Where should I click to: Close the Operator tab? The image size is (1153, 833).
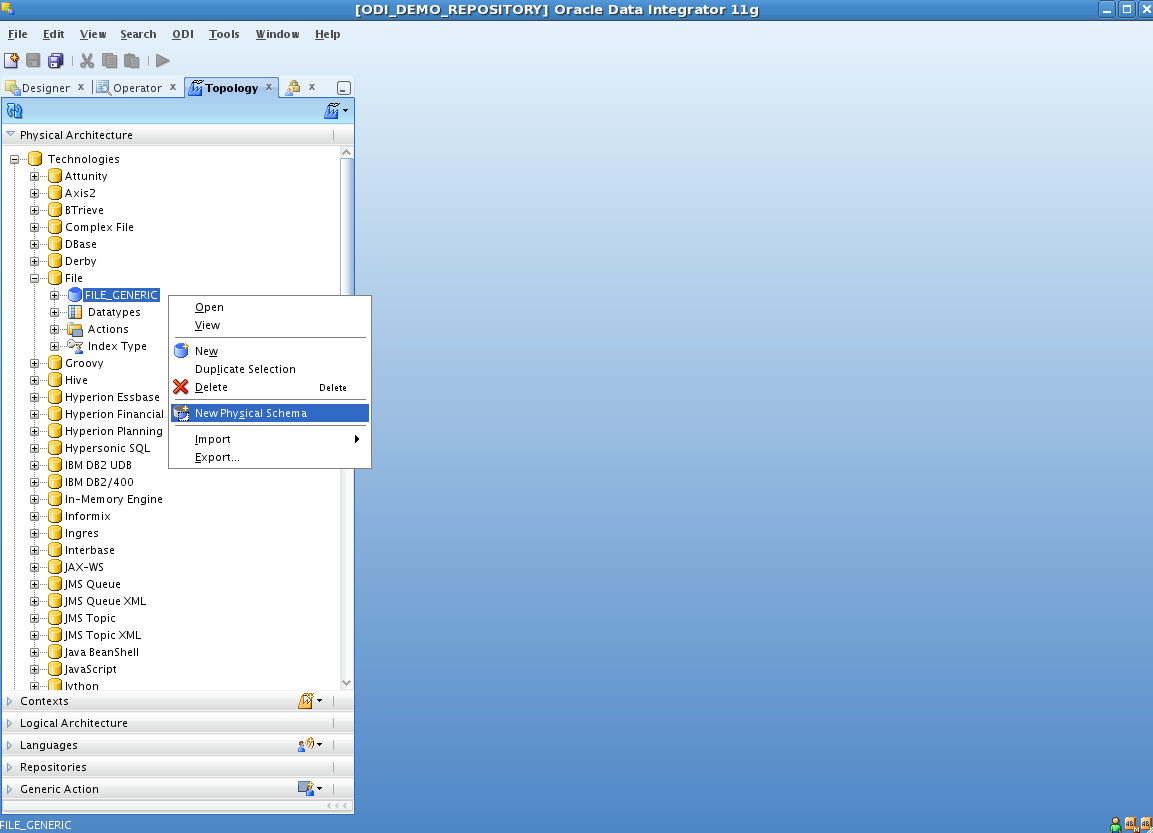click(x=173, y=87)
